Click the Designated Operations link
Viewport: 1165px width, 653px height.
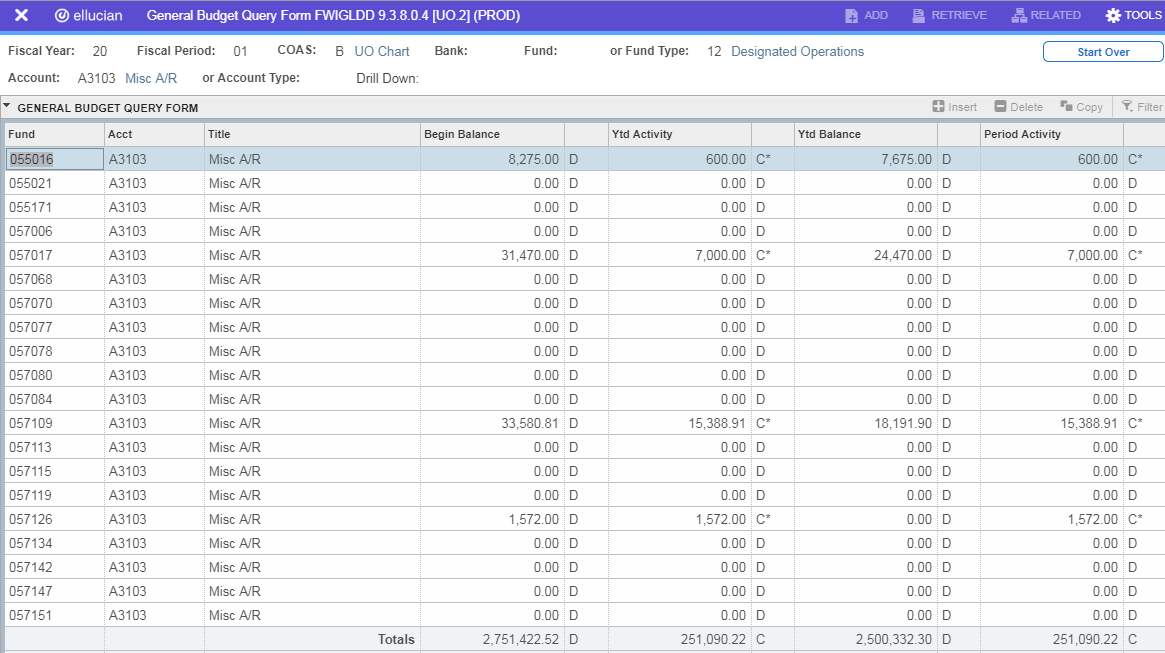(x=797, y=52)
